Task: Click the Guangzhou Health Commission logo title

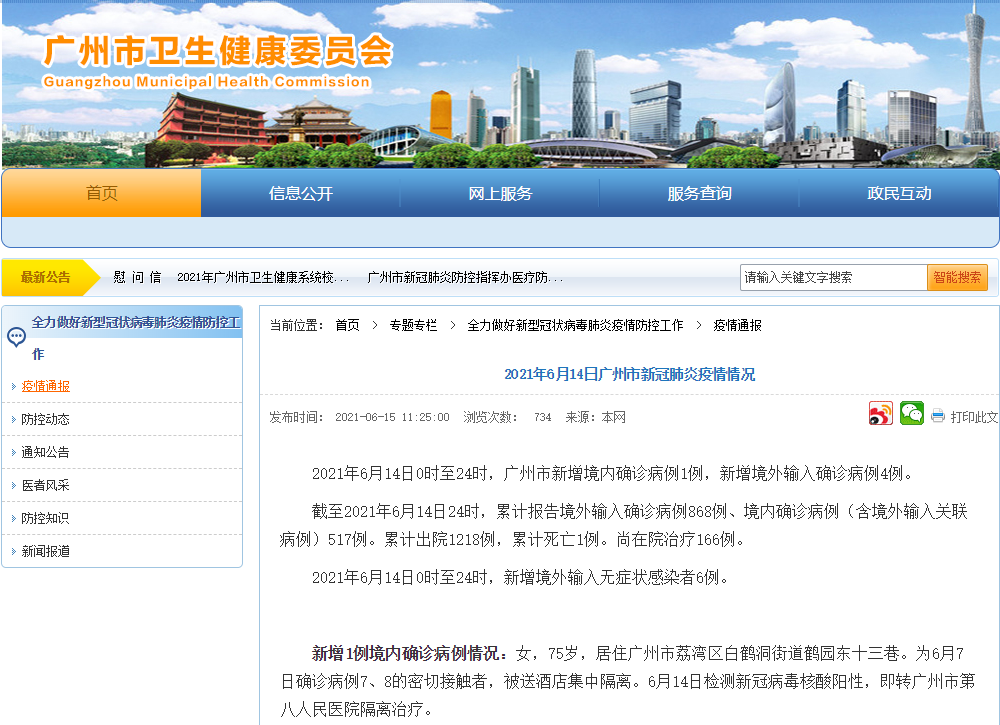Action: pyautogui.click(x=218, y=51)
